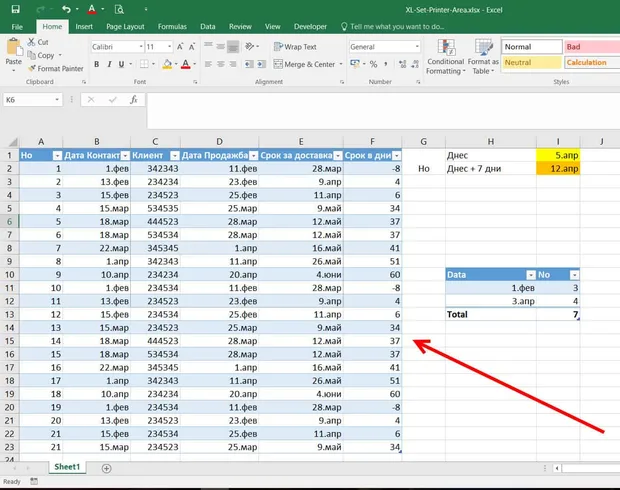Apply the Bad cell style

[592, 47]
